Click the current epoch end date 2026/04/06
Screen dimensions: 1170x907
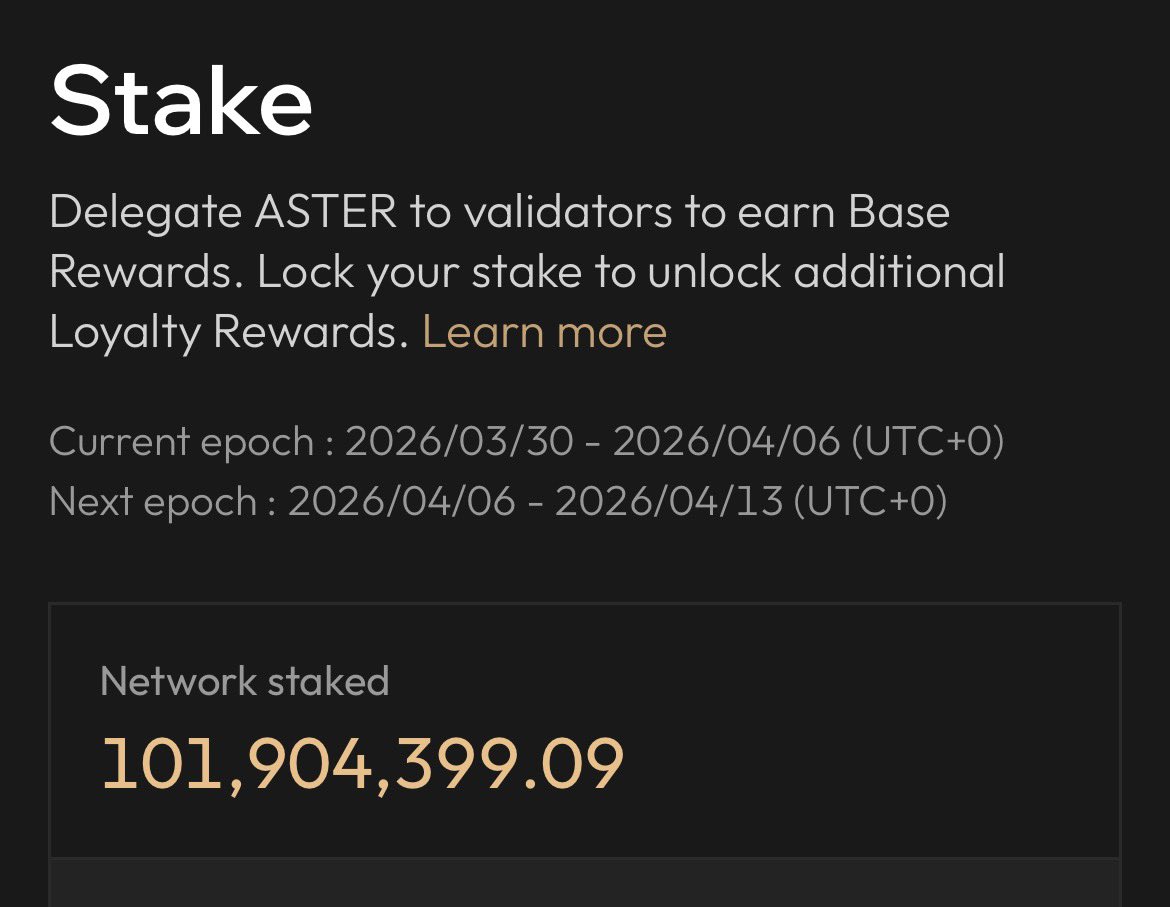pos(726,442)
